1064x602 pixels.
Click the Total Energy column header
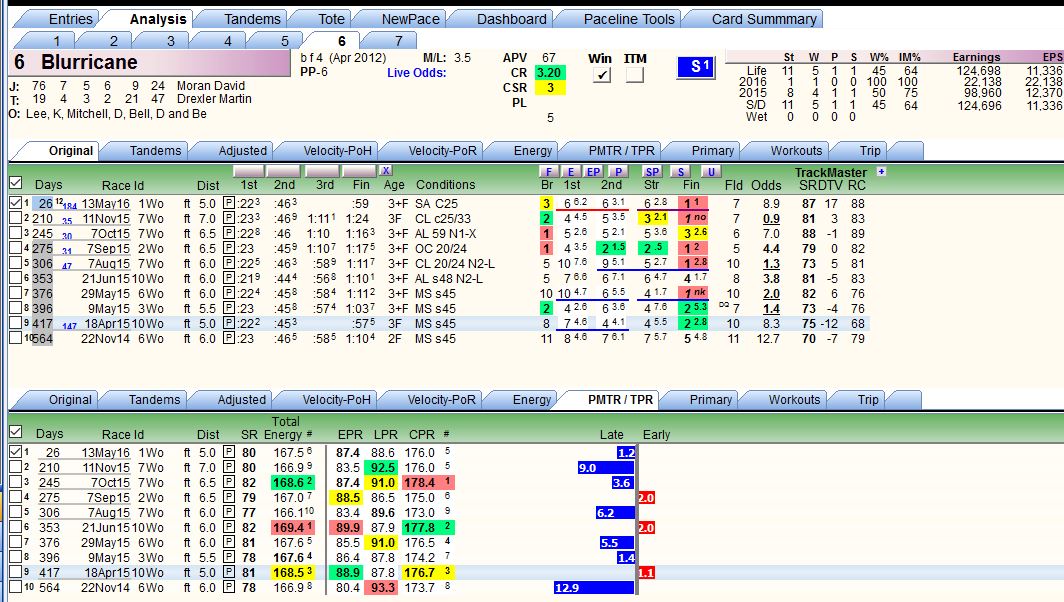[284, 428]
